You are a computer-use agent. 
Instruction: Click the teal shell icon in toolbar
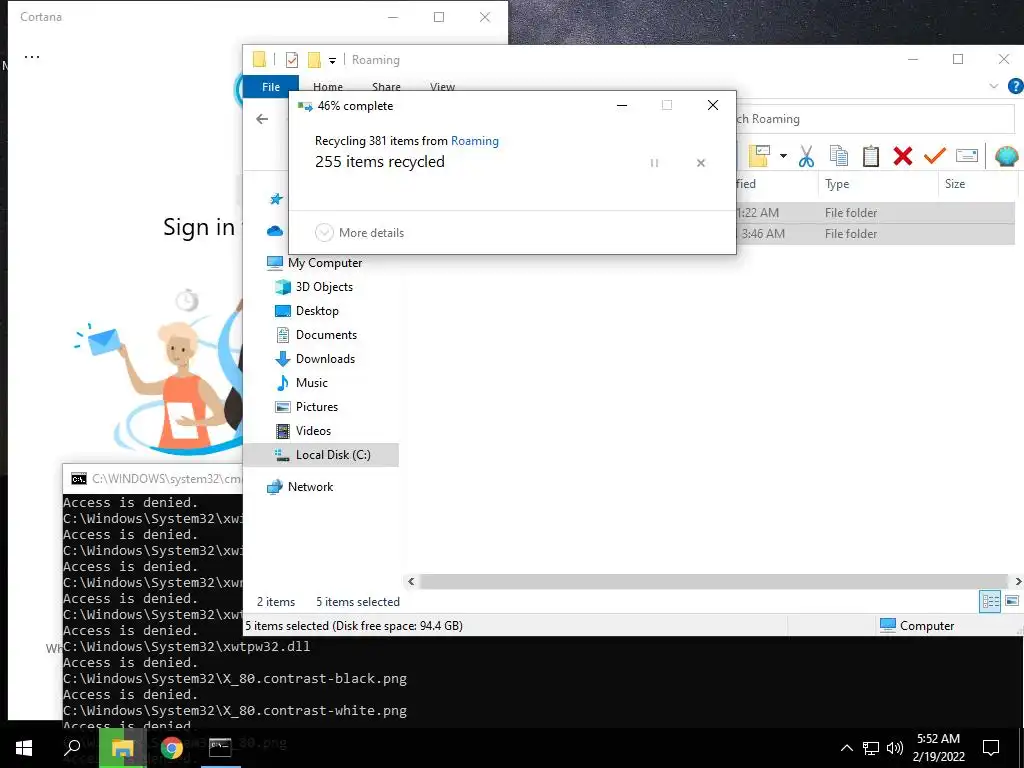click(1006, 156)
